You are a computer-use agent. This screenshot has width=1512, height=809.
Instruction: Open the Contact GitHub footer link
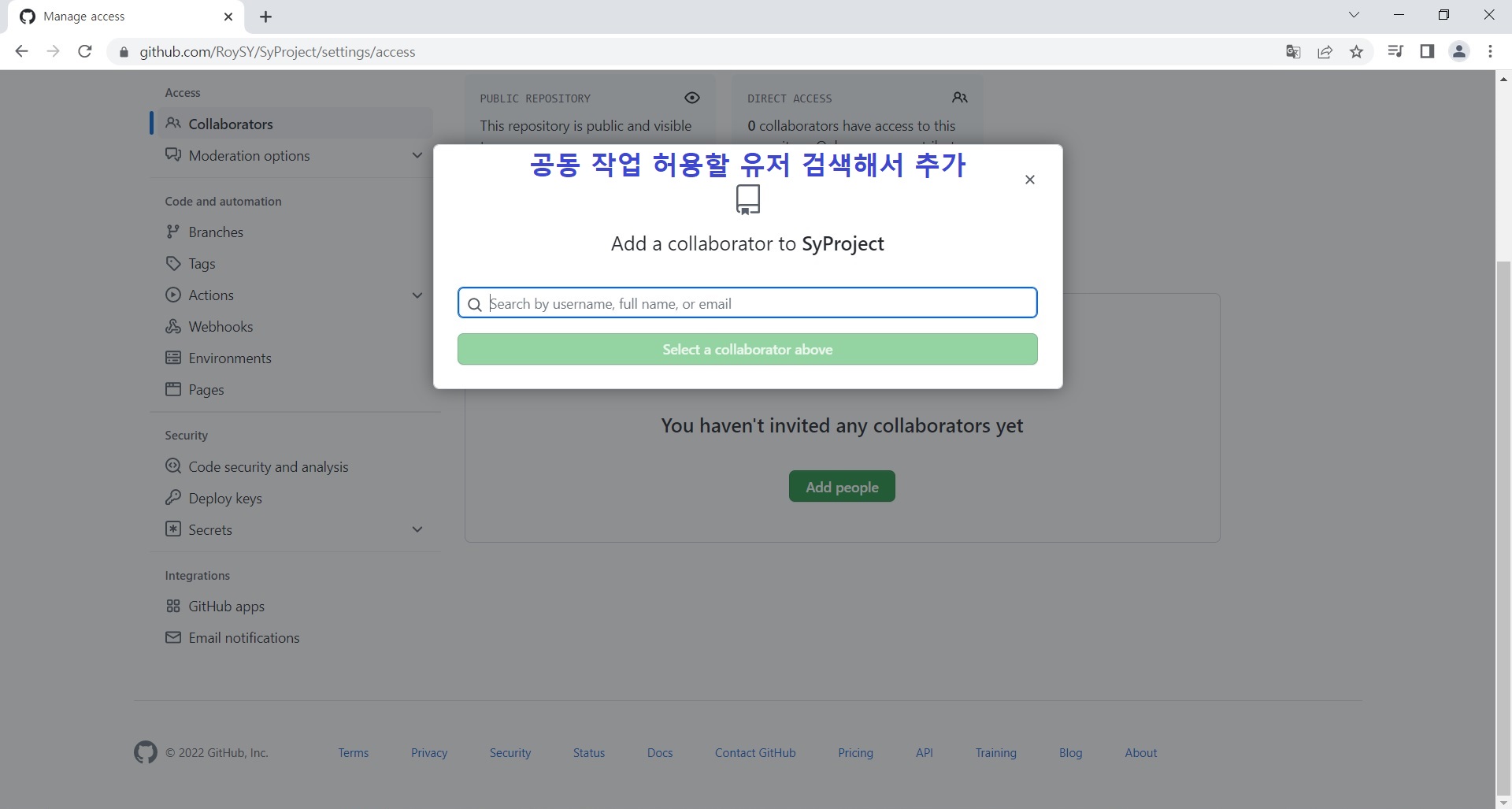(755, 753)
